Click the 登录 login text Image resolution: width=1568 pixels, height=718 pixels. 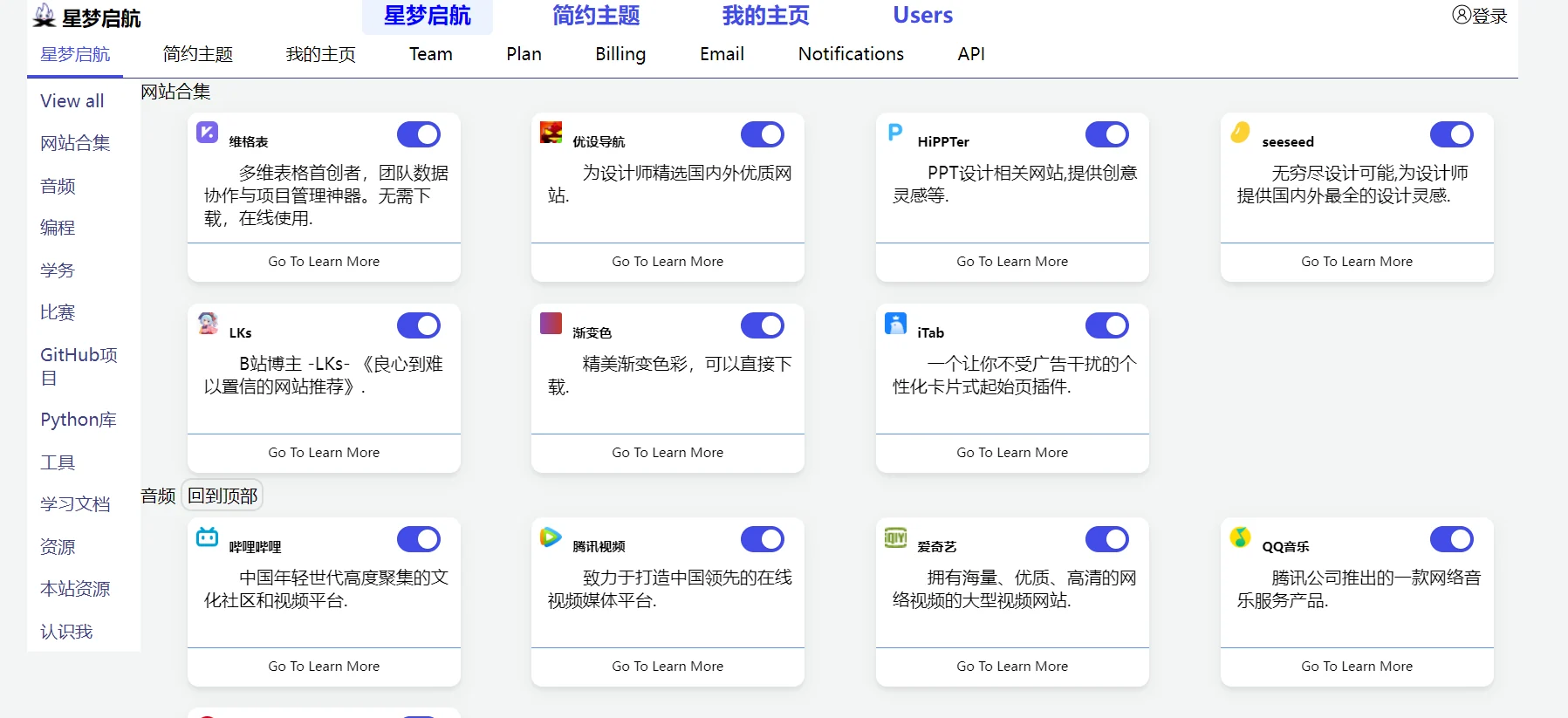pyautogui.click(x=1489, y=16)
